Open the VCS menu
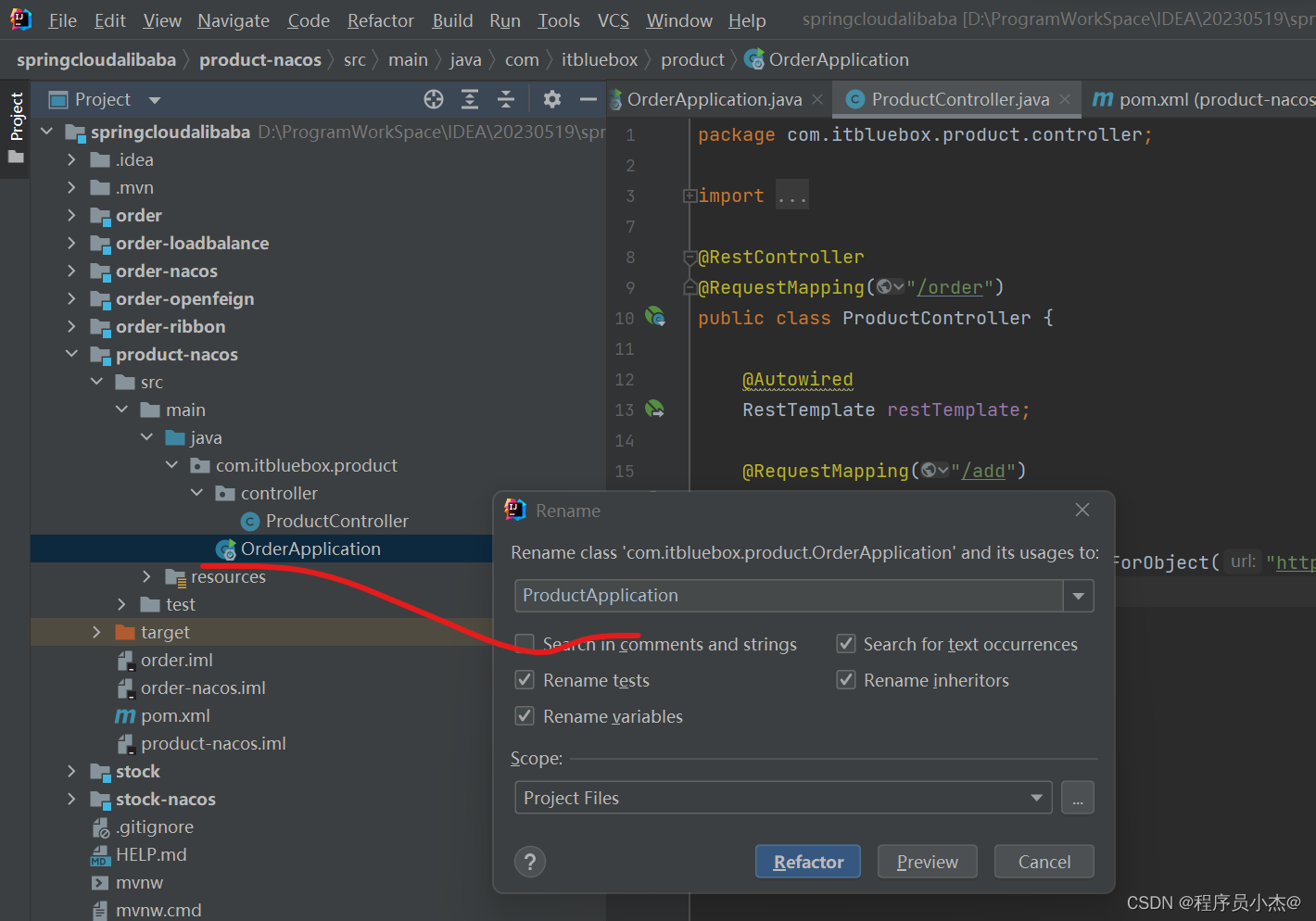 tap(613, 20)
